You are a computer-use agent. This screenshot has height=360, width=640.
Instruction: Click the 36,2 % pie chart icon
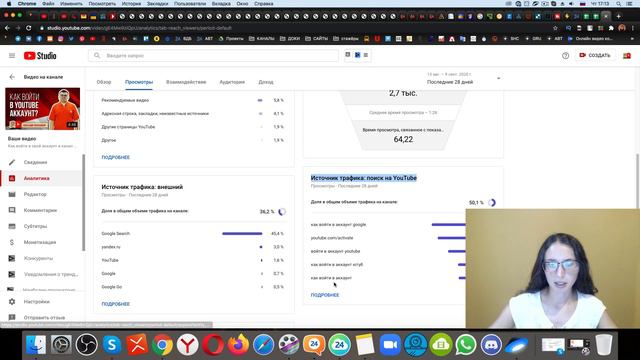pyautogui.click(x=282, y=211)
